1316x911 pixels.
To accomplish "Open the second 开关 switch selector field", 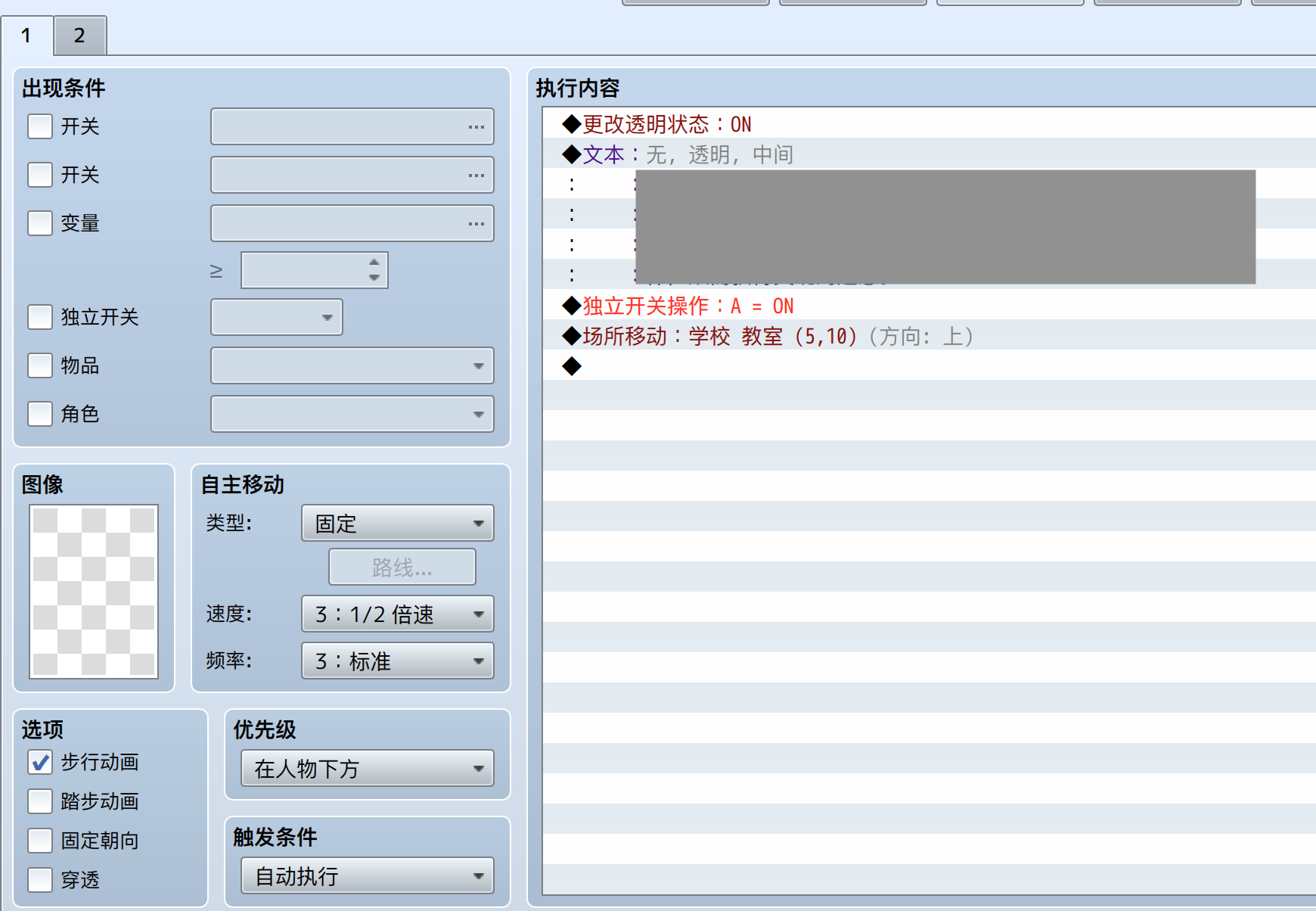I will [x=352, y=175].
